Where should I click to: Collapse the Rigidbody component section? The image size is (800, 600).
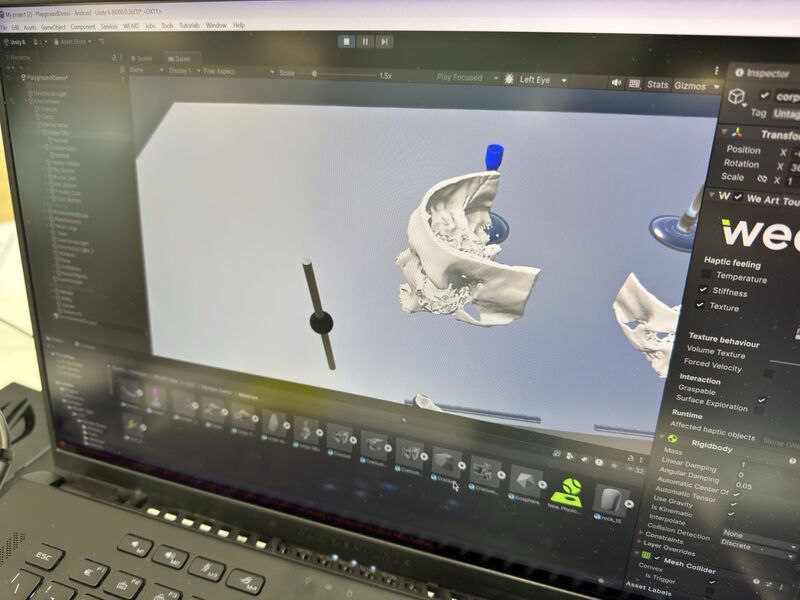point(661,437)
